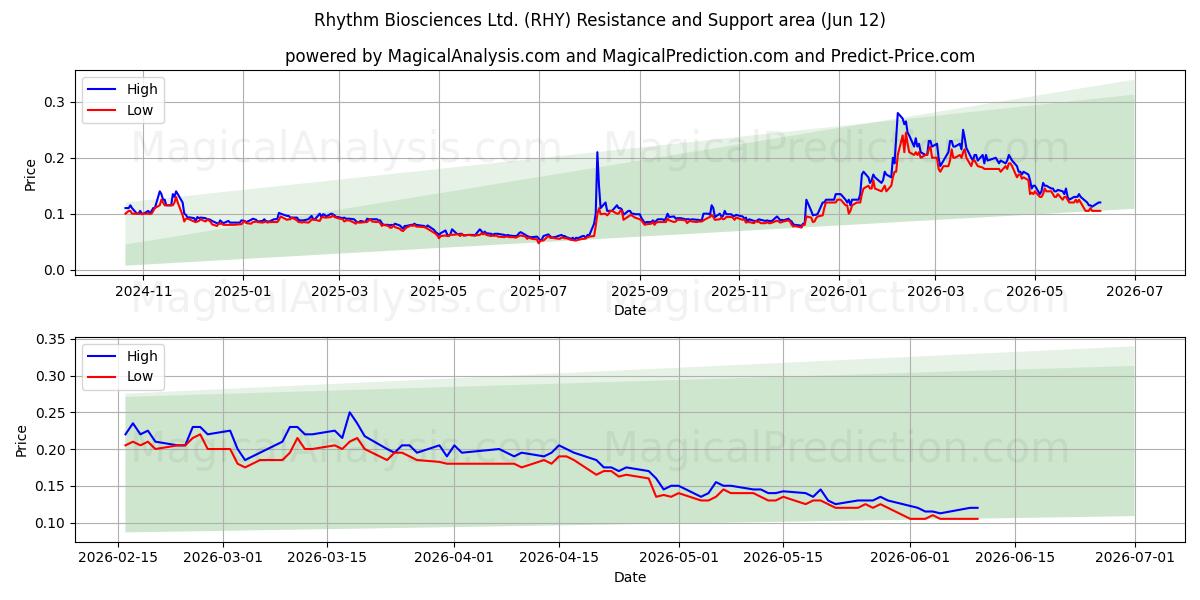Click the '2026-07-01' x-axis label in bottom chart
This screenshot has height=600, width=1200.
(x=1135, y=557)
